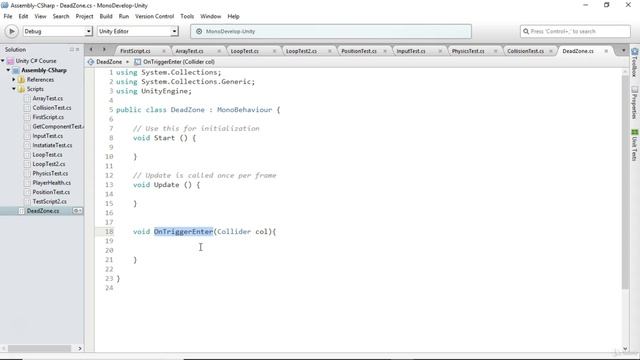Select PlayerHealth.cs in the solution tree
This screenshot has height=360, width=640.
51,183
